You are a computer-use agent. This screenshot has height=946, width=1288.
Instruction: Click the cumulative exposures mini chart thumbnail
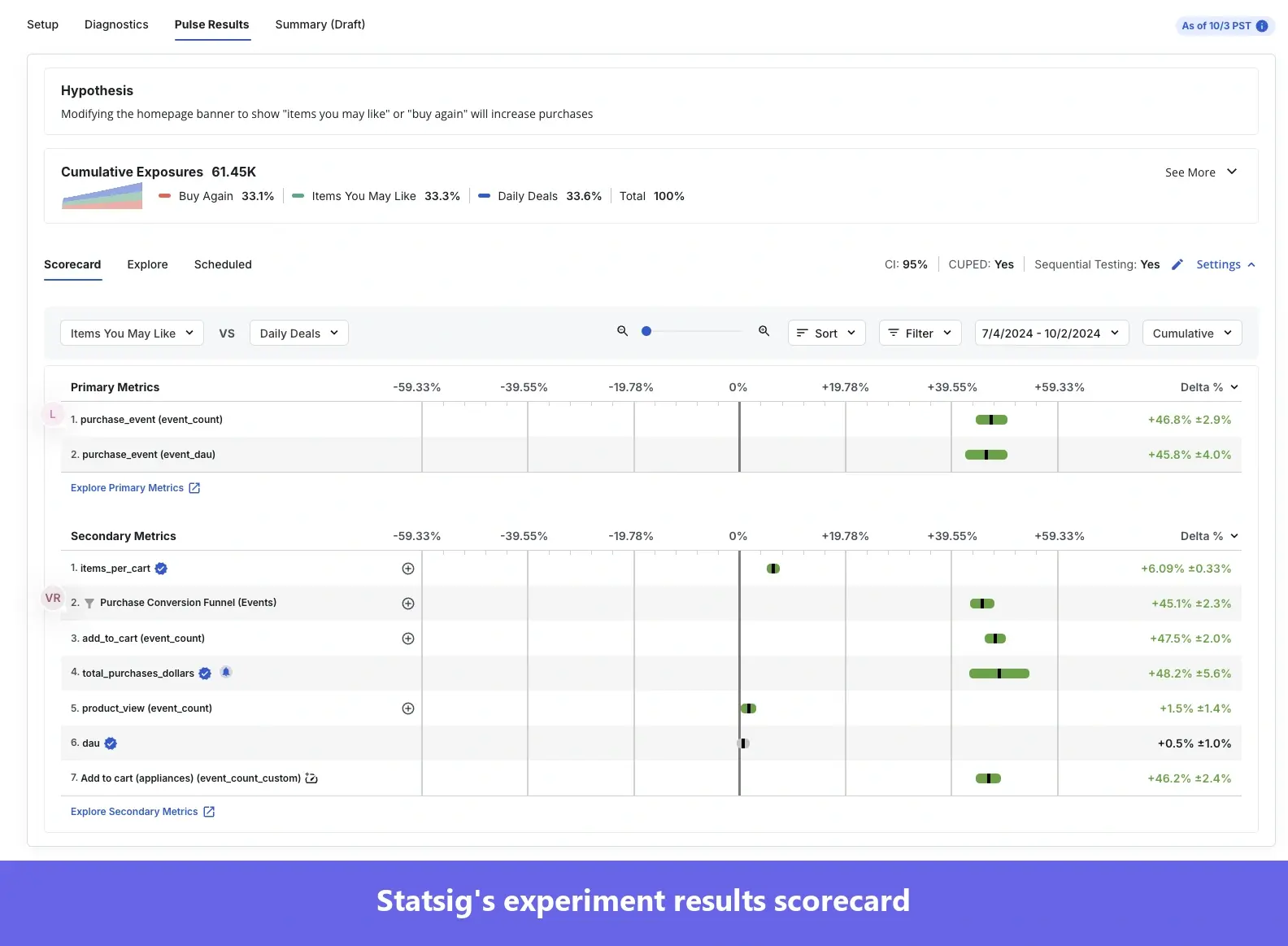pyautogui.click(x=102, y=196)
